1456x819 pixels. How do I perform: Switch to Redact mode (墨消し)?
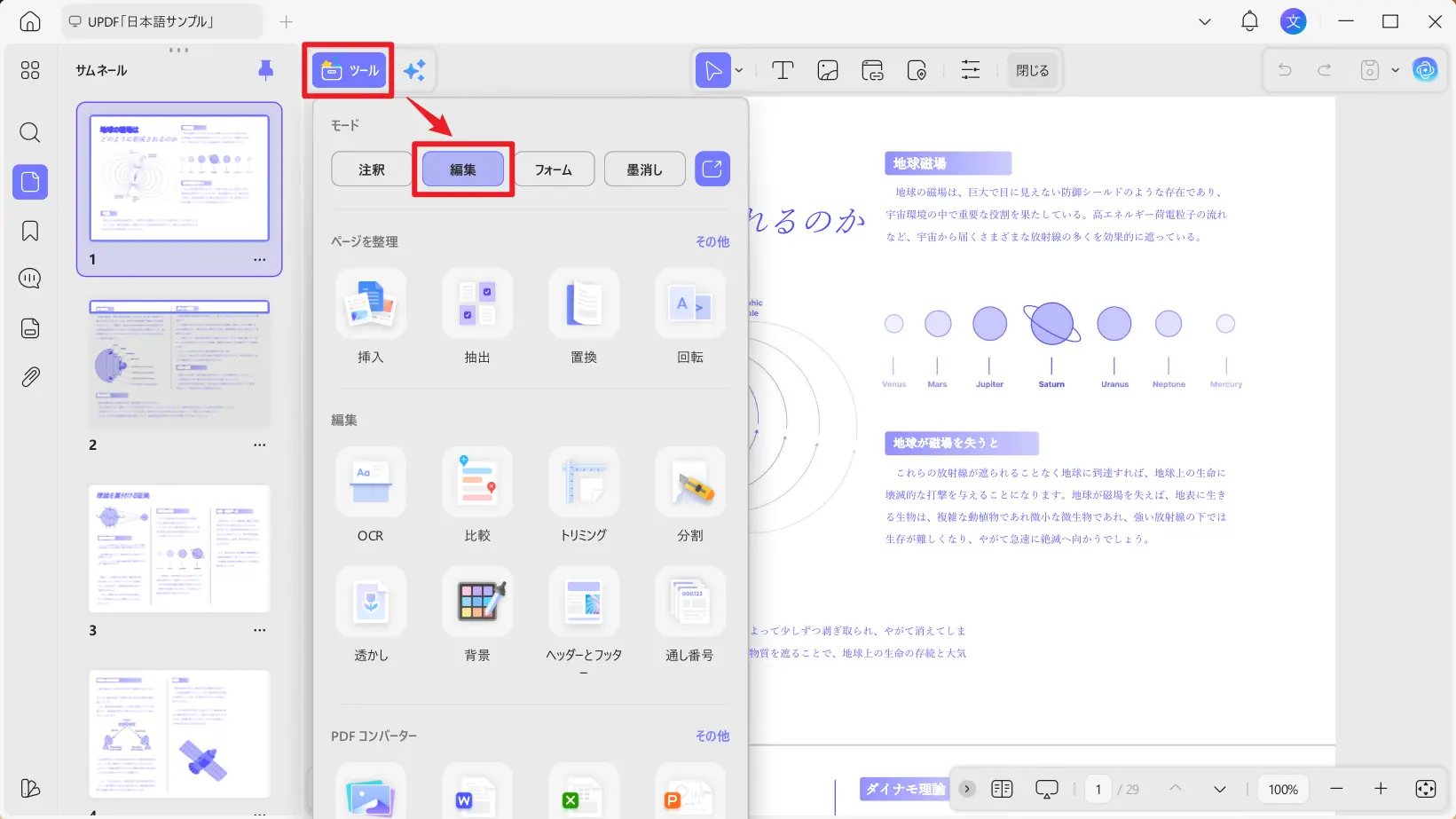[645, 169]
